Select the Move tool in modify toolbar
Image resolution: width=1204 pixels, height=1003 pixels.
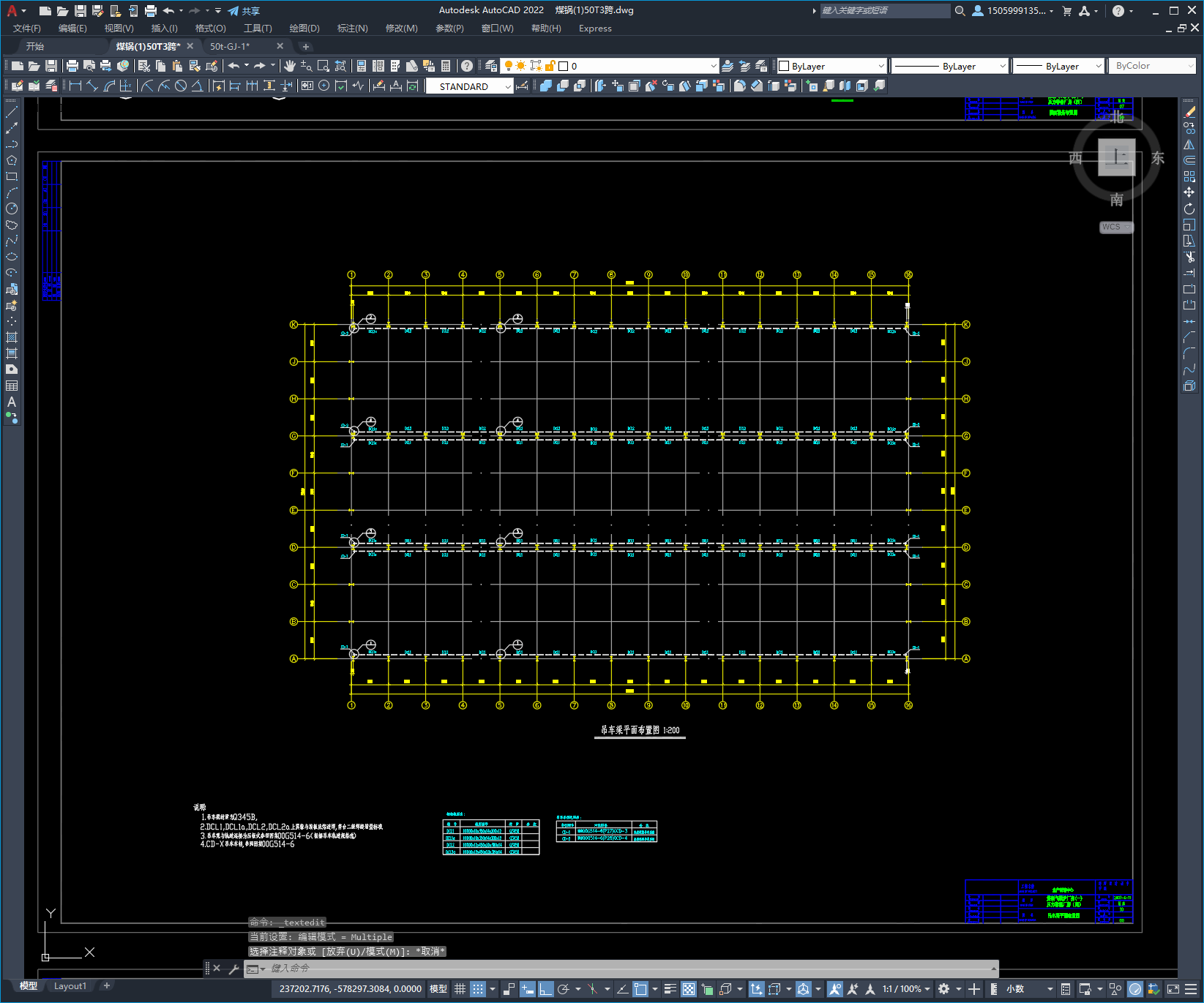(1189, 192)
